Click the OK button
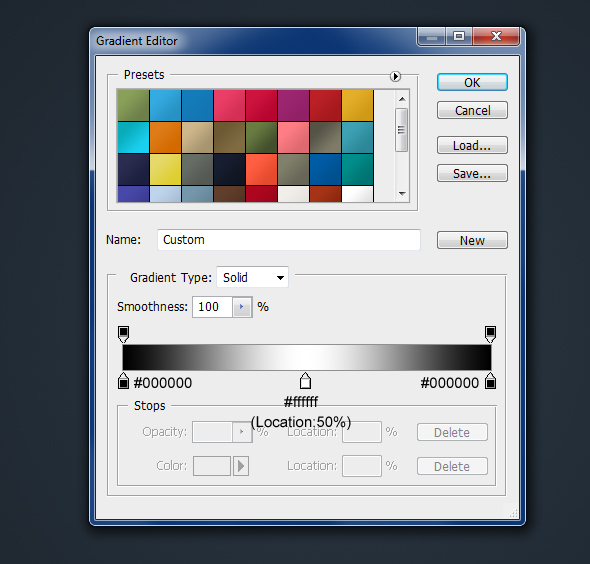Image resolution: width=590 pixels, height=564 pixels. coord(472,82)
